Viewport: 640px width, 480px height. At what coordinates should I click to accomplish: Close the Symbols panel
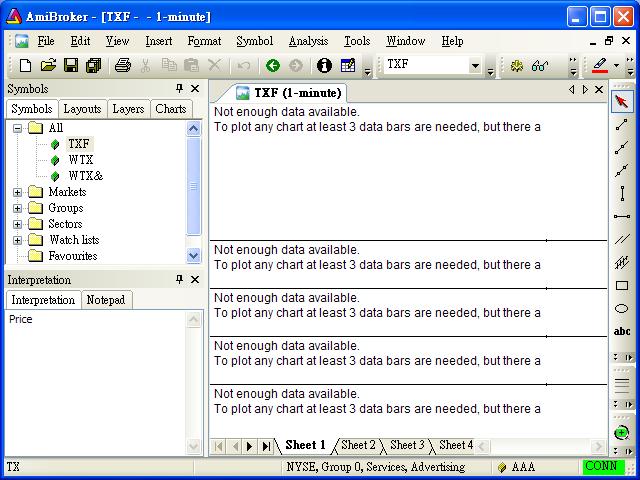click(x=195, y=89)
